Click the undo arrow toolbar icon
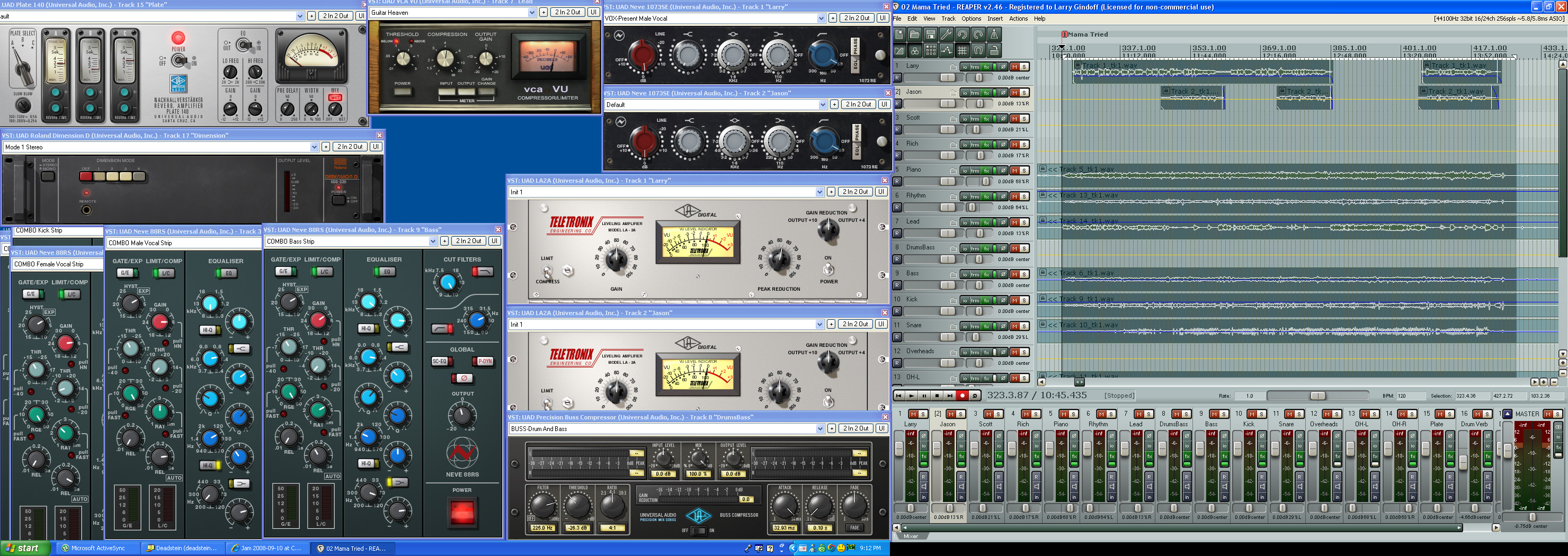Viewport: 1568px width, 556px height. click(x=962, y=34)
